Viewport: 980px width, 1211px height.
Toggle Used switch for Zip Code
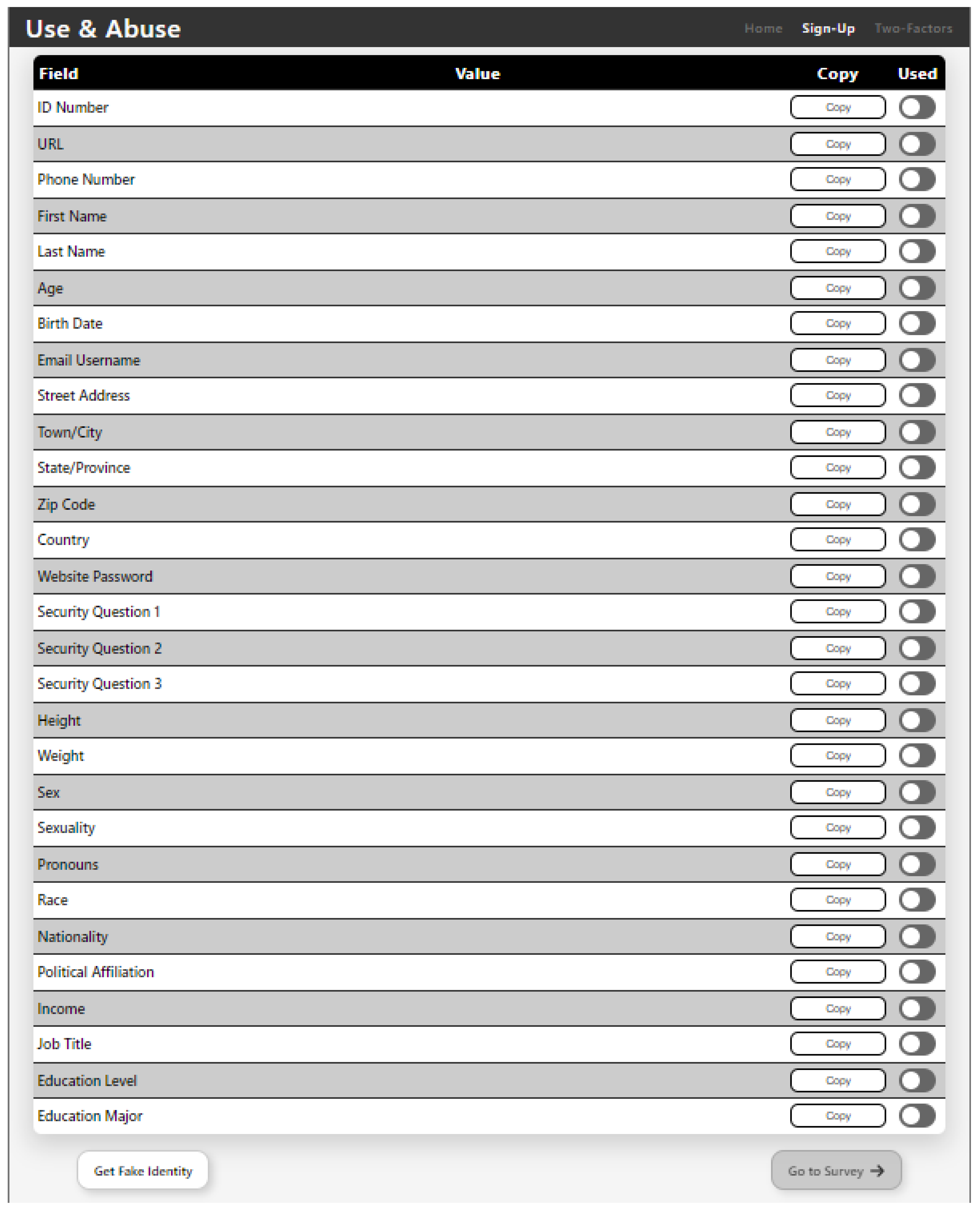coord(917,504)
